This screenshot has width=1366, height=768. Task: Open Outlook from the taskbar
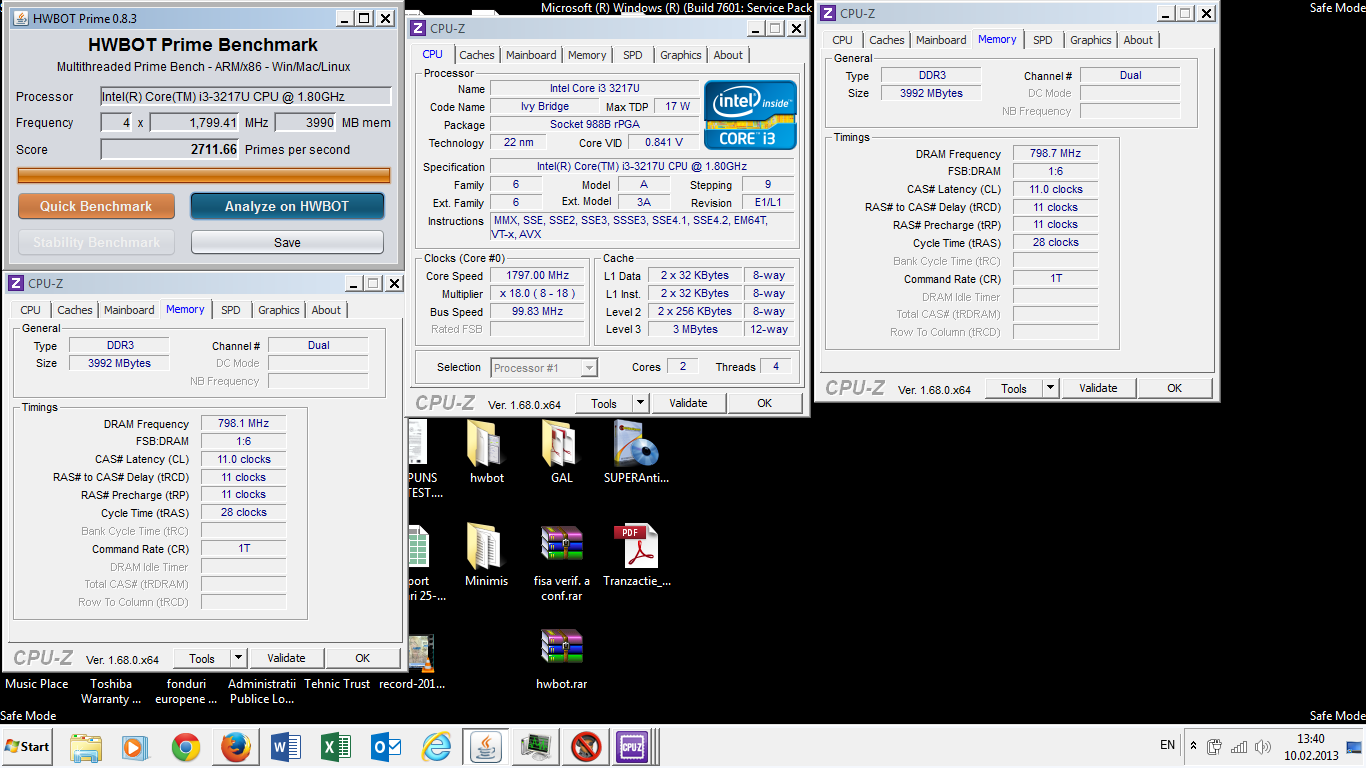pyautogui.click(x=386, y=747)
